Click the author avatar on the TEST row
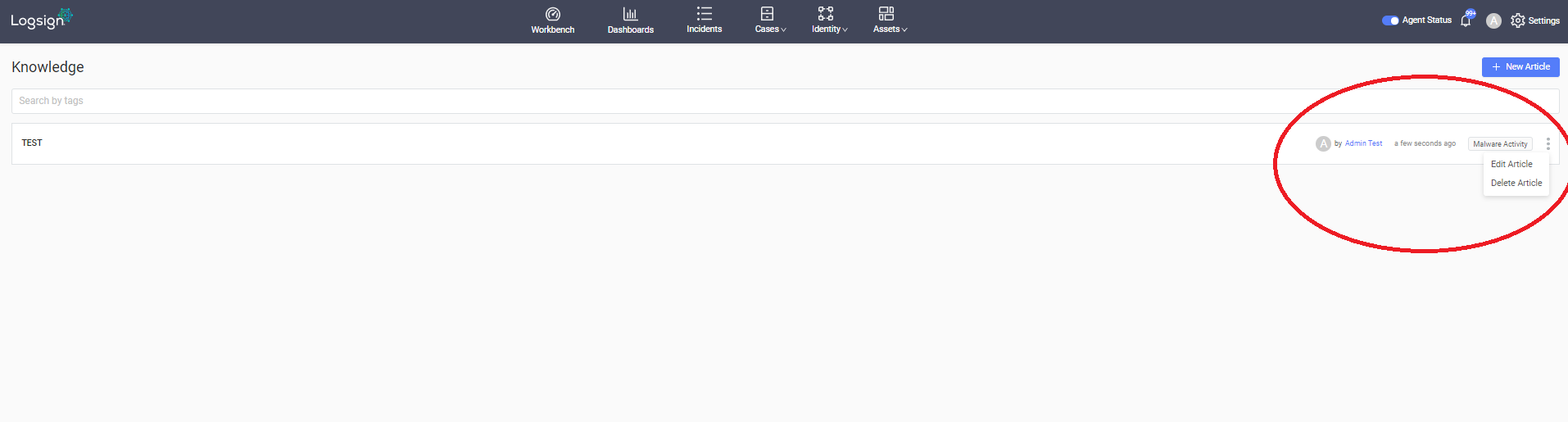Image resolution: width=1568 pixels, height=422 pixels. [1323, 143]
